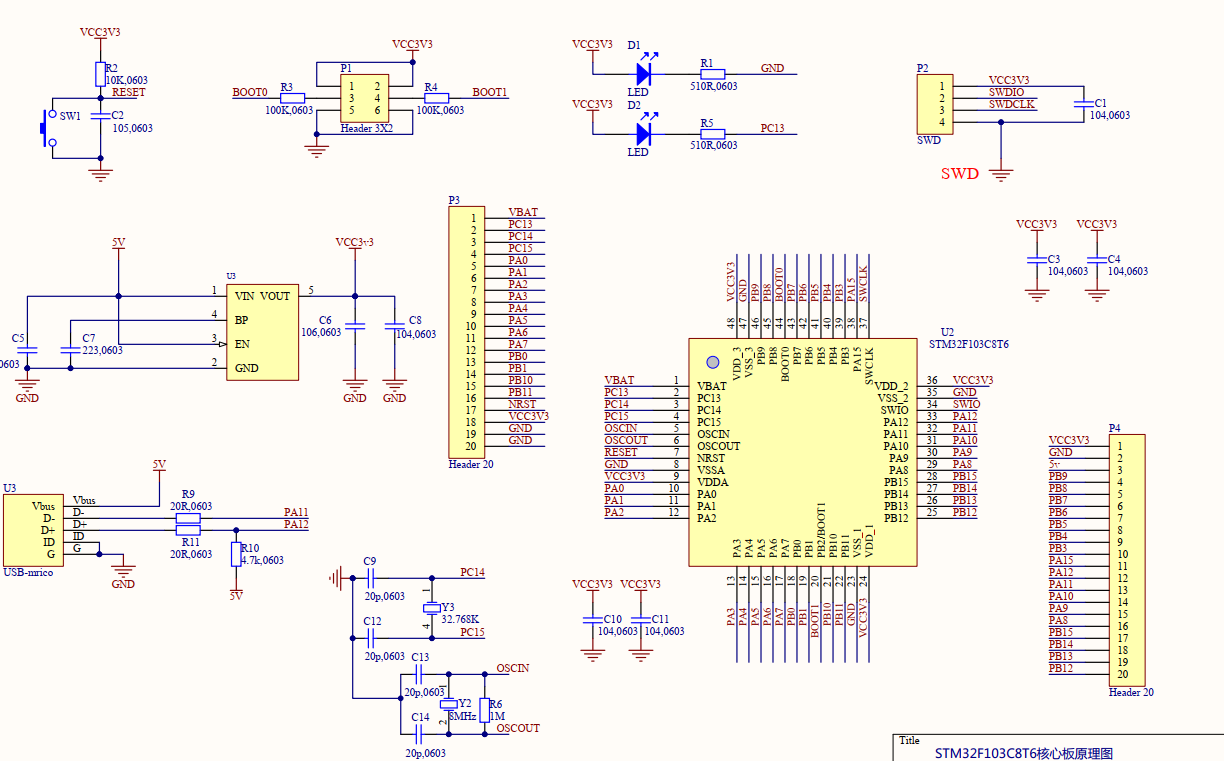Click the title text STM32F103C8T6核心板原理图
Screen dimensions: 1224x761
click(x=1024, y=753)
